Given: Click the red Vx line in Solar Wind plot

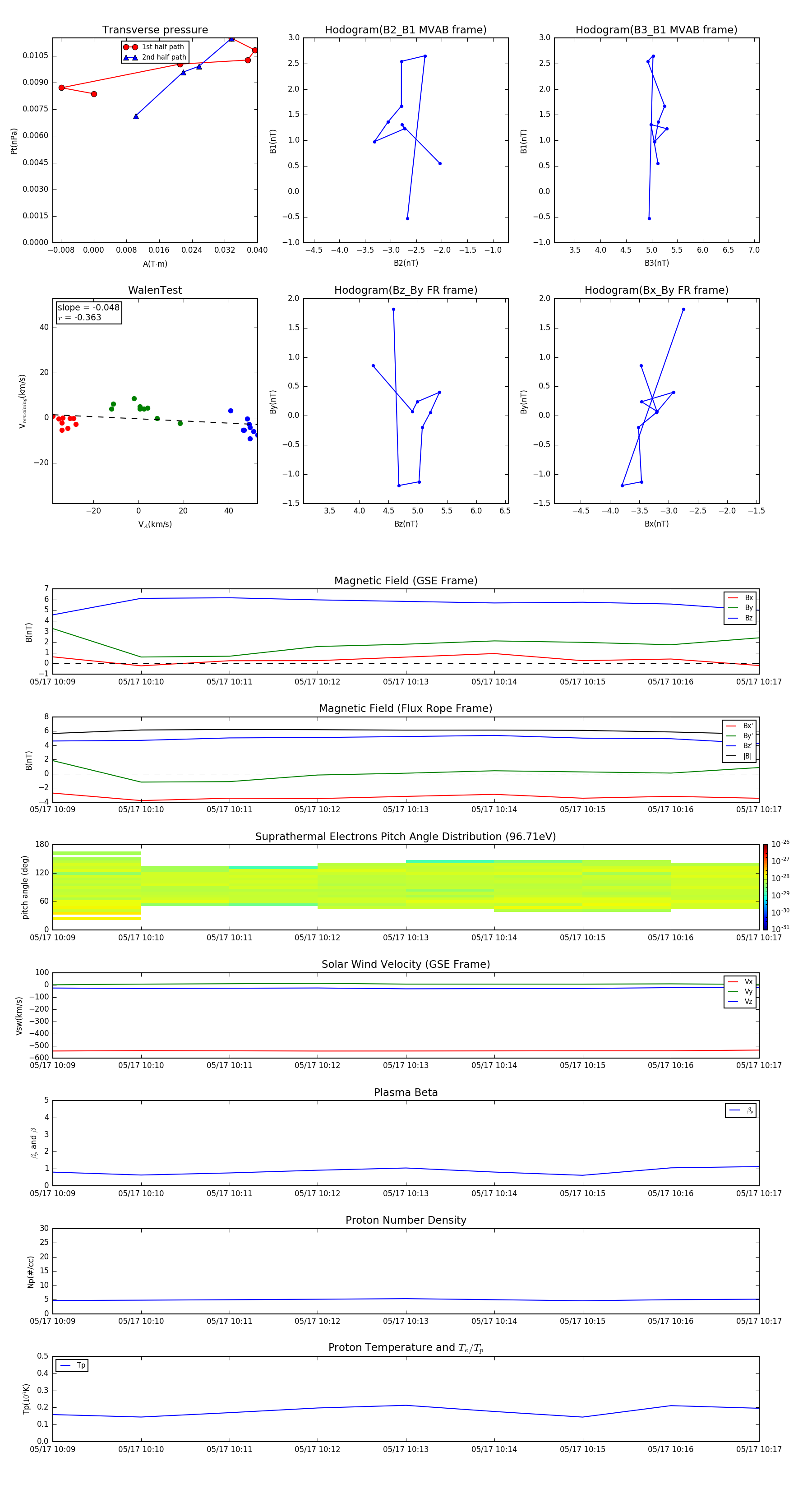Looking at the screenshot, I should [406, 1051].
